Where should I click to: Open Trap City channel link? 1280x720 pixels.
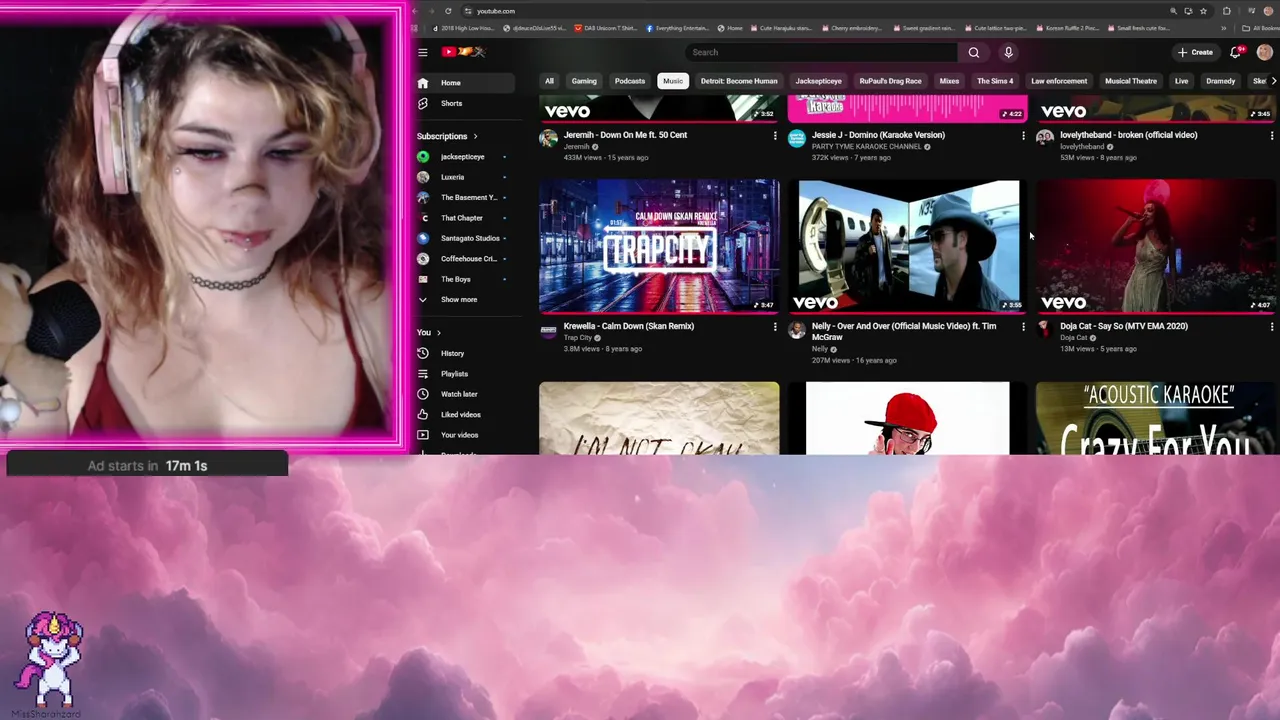[577, 338]
